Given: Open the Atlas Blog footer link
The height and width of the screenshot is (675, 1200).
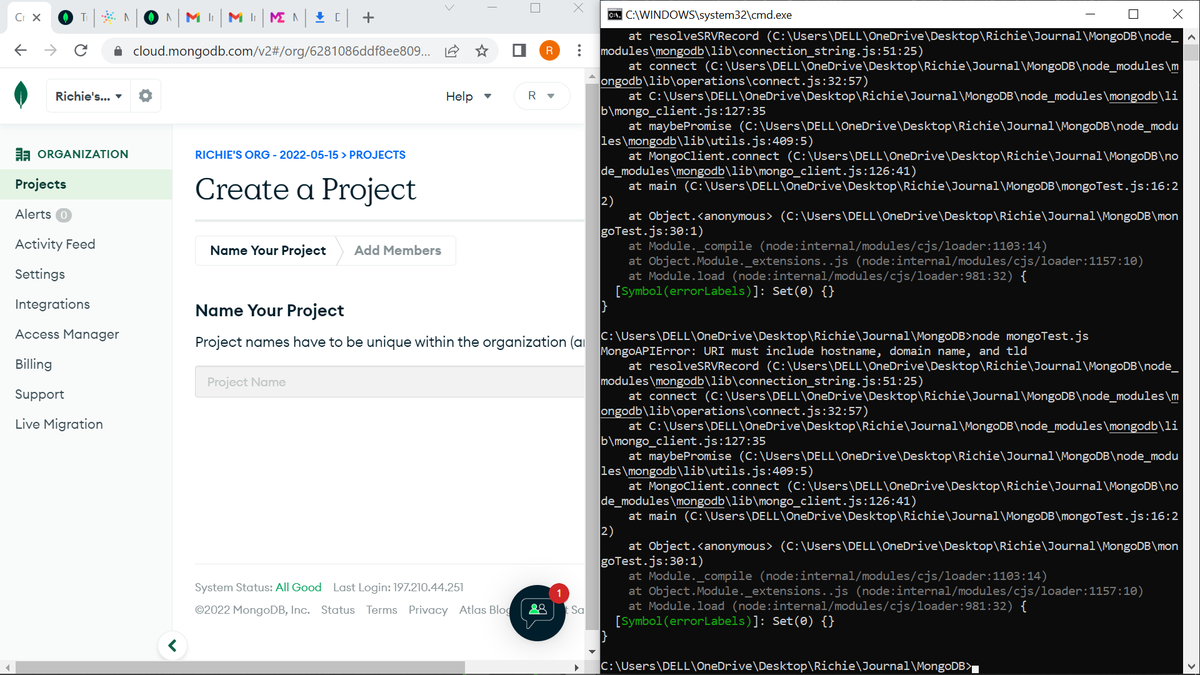Looking at the screenshot, I should [x=485, y=610].
